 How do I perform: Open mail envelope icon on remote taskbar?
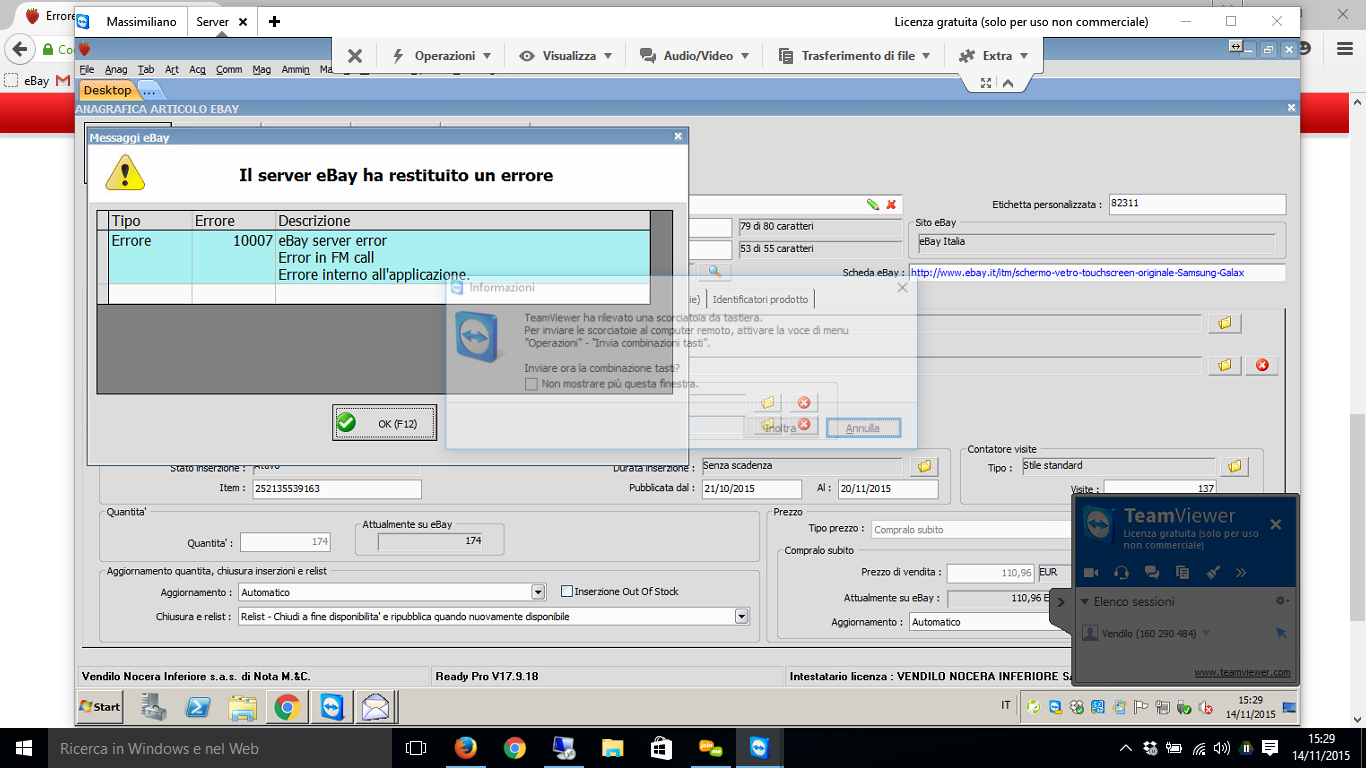(376, 708)
